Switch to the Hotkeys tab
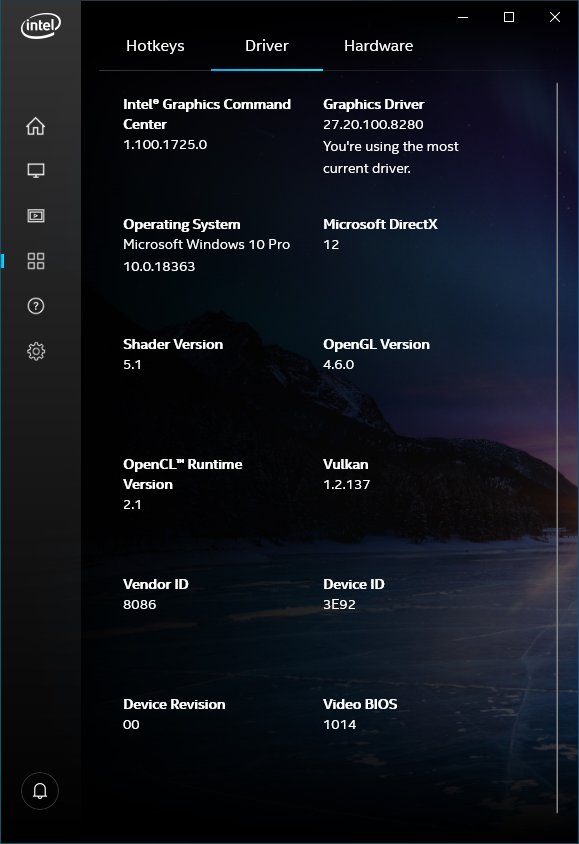 [155, 46]
